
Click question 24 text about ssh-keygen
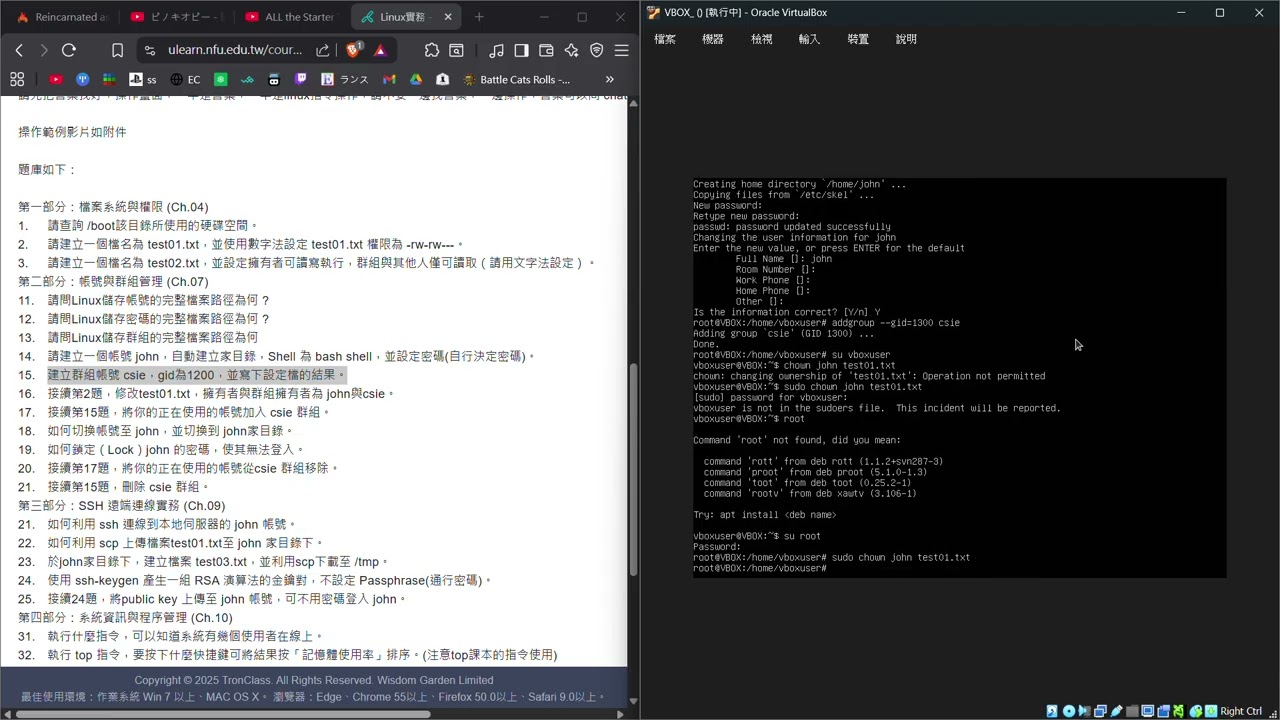coord(270,580)
